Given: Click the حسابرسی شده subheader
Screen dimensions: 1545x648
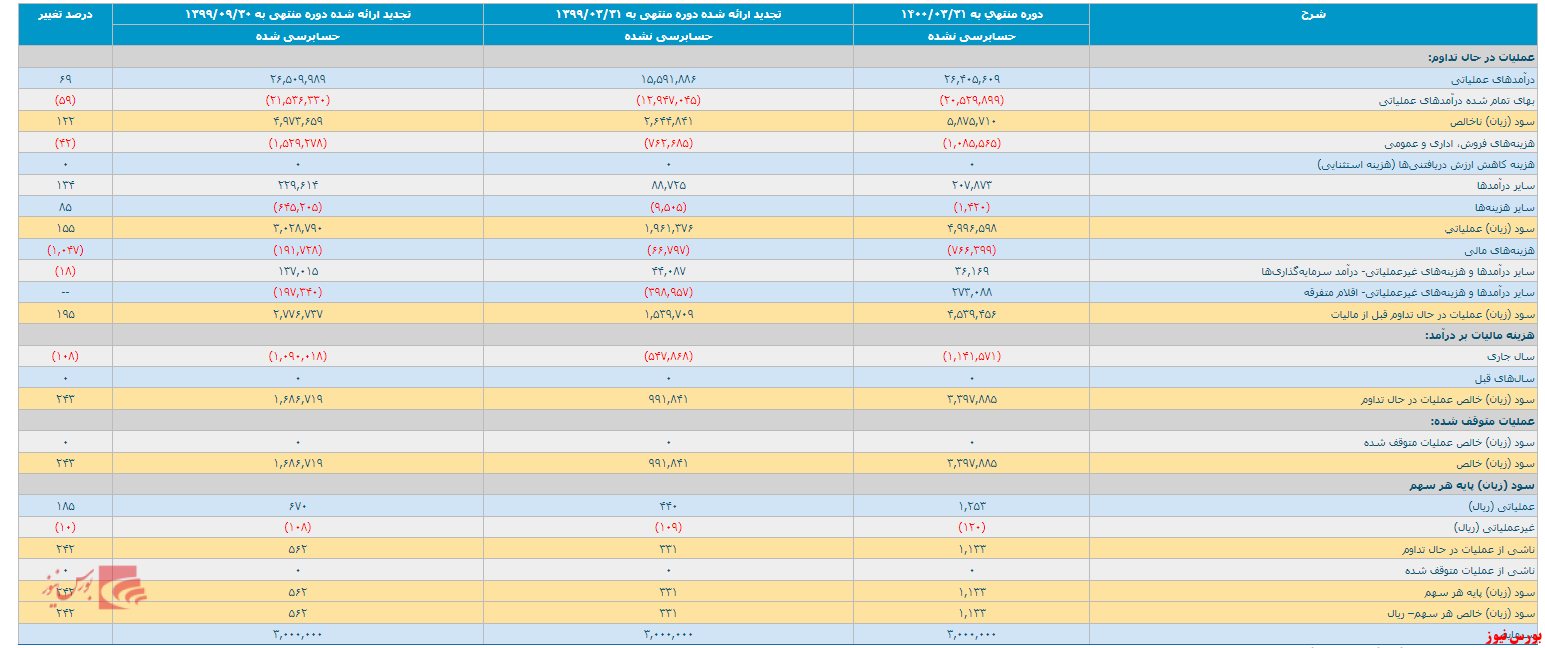Looking at the screenshot, I should (297, 36).
